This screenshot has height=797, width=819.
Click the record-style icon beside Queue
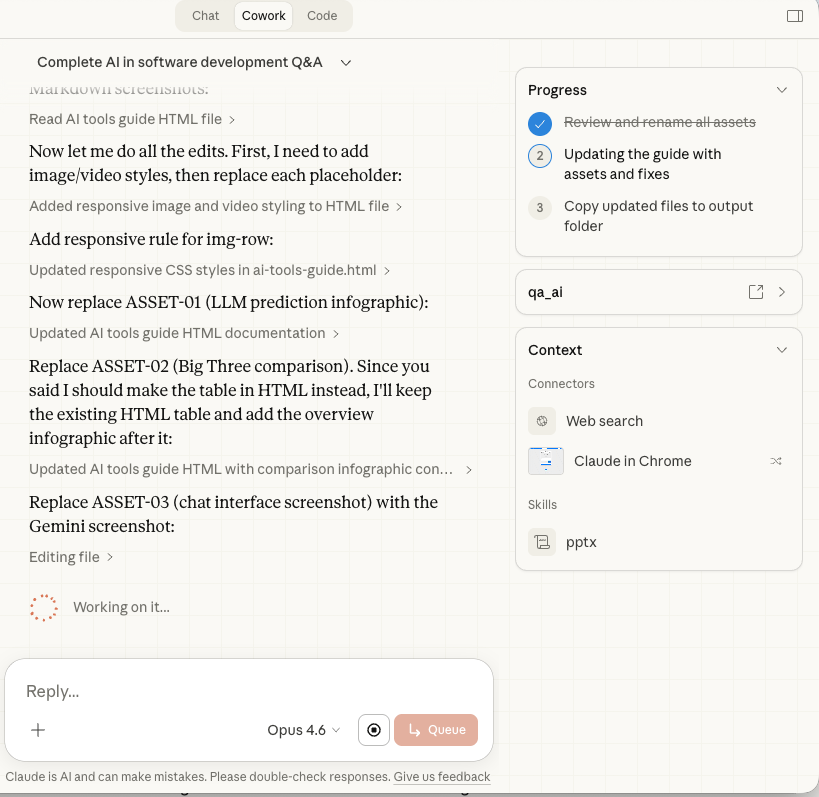pos(374,730)
